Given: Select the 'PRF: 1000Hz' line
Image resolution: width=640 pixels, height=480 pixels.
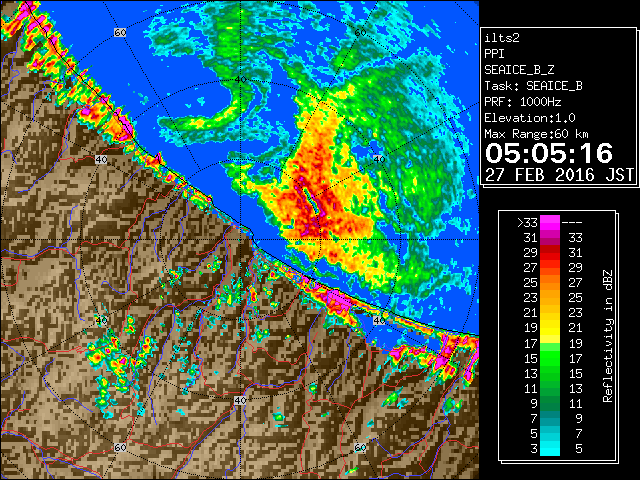Looking at the screenshot, I should click(523, 102).
